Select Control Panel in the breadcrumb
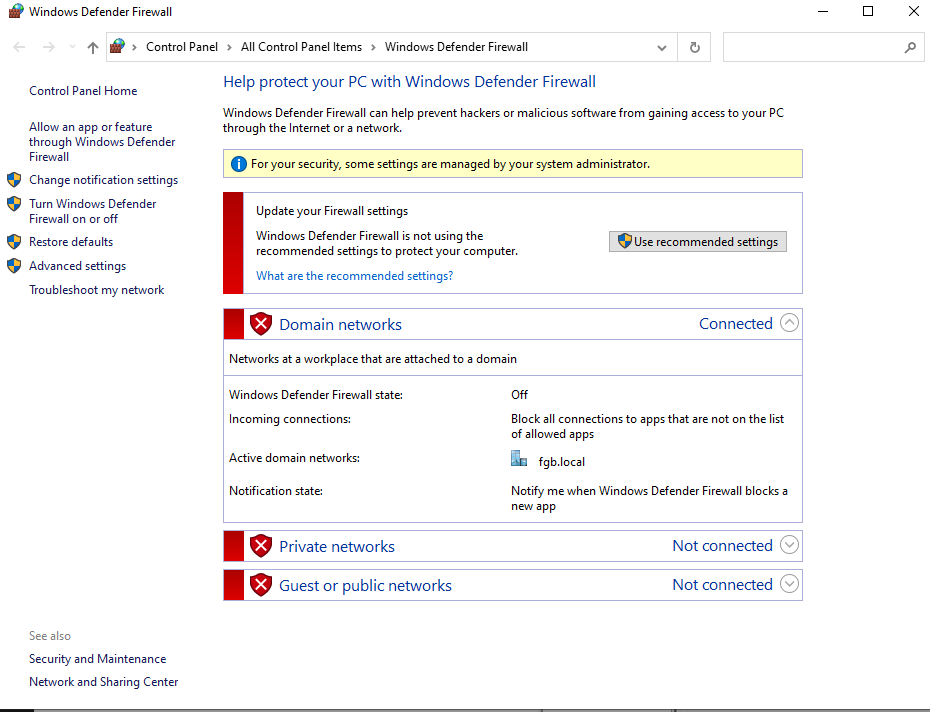Screen dimensions: 930x712 click(x=182, y=47)
